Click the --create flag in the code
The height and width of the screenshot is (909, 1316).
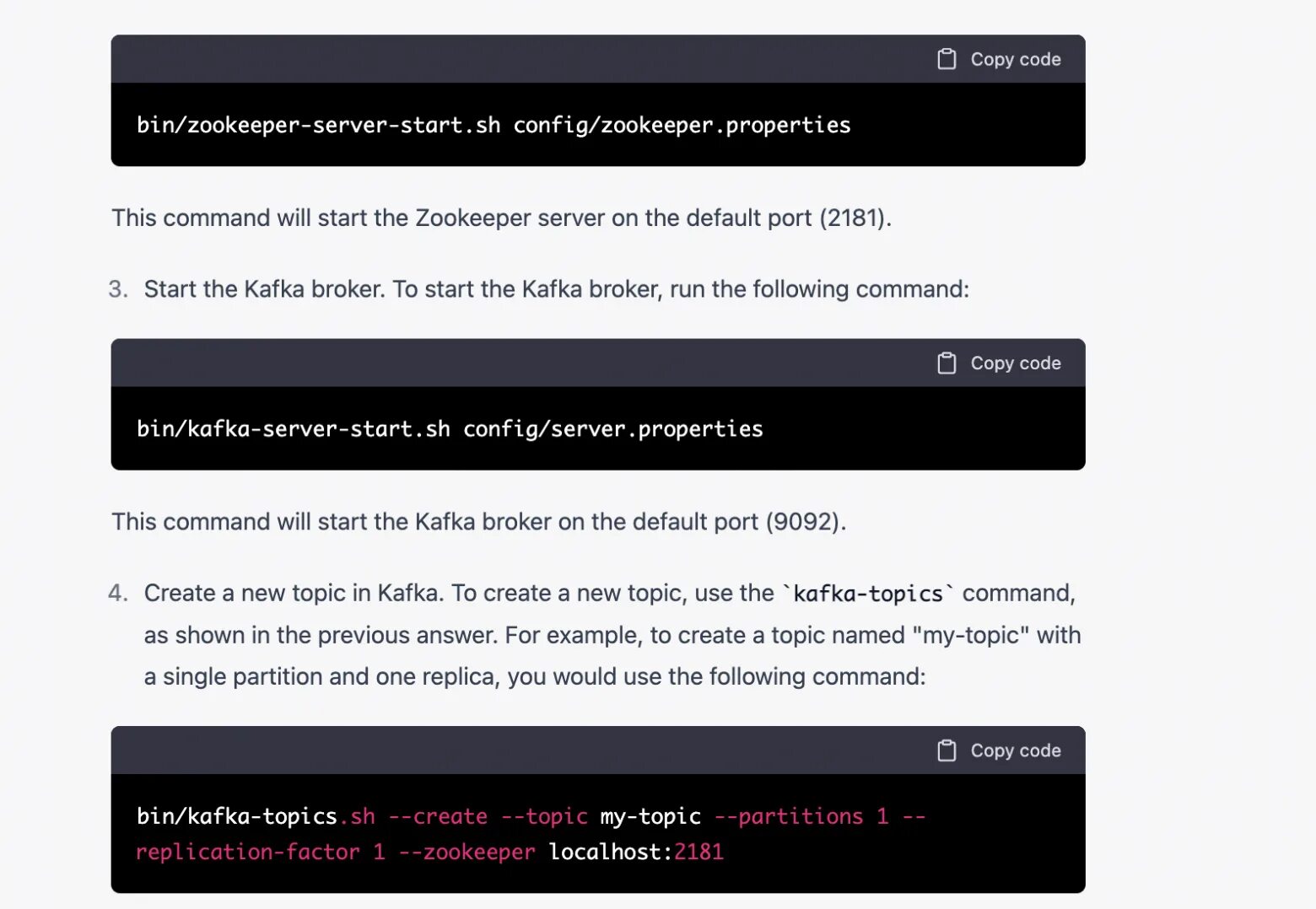438,816
